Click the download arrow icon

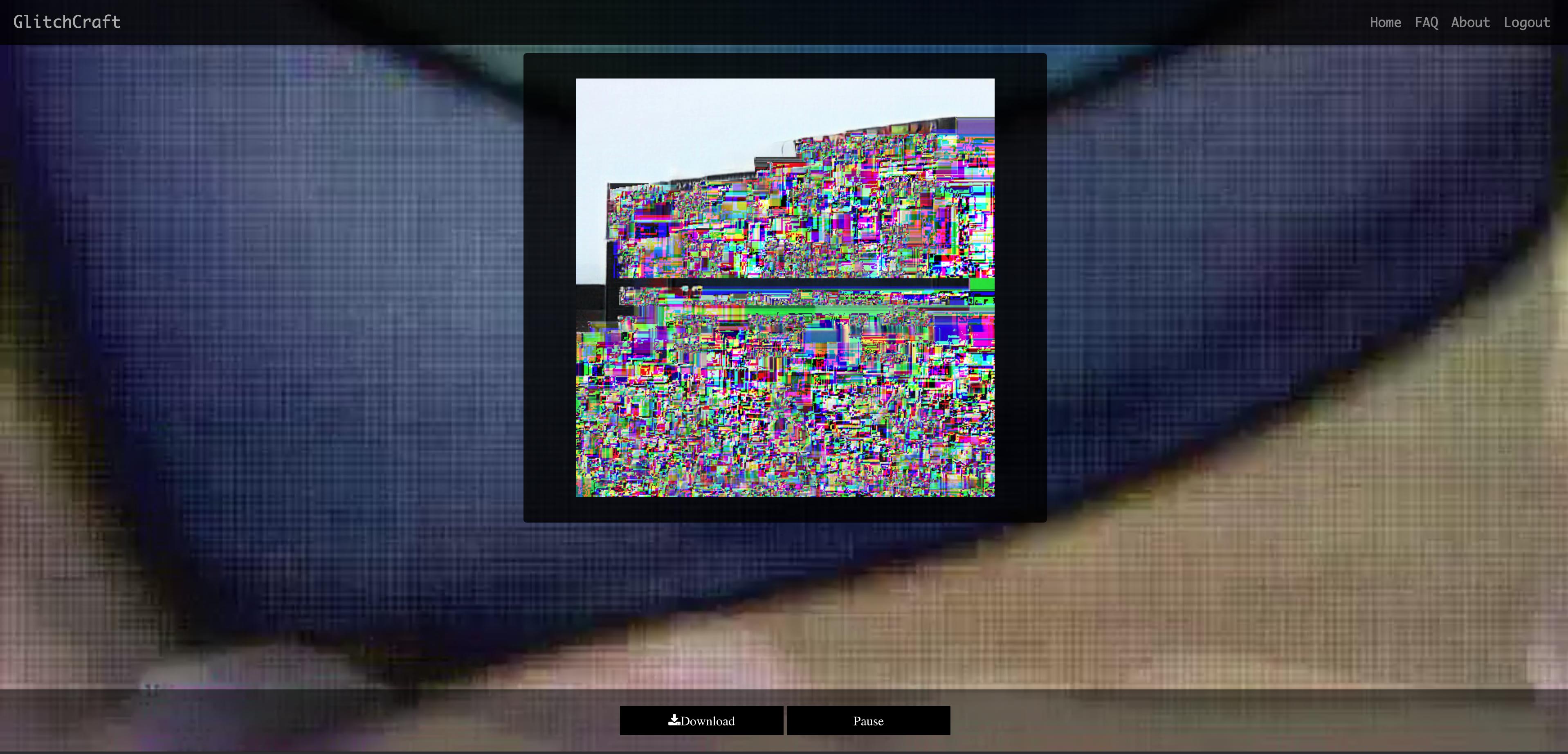click(x=674, y=720)
